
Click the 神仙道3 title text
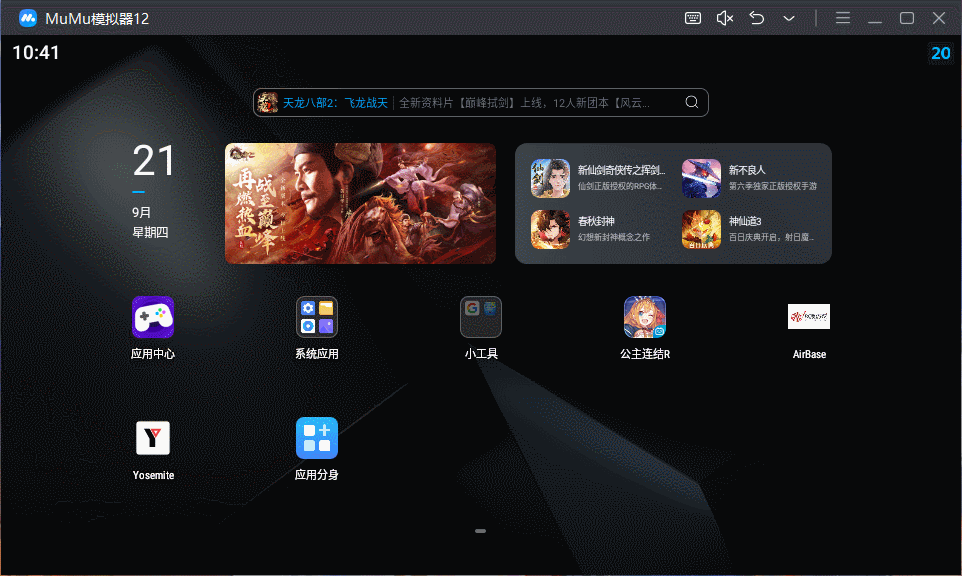(745, 221)
